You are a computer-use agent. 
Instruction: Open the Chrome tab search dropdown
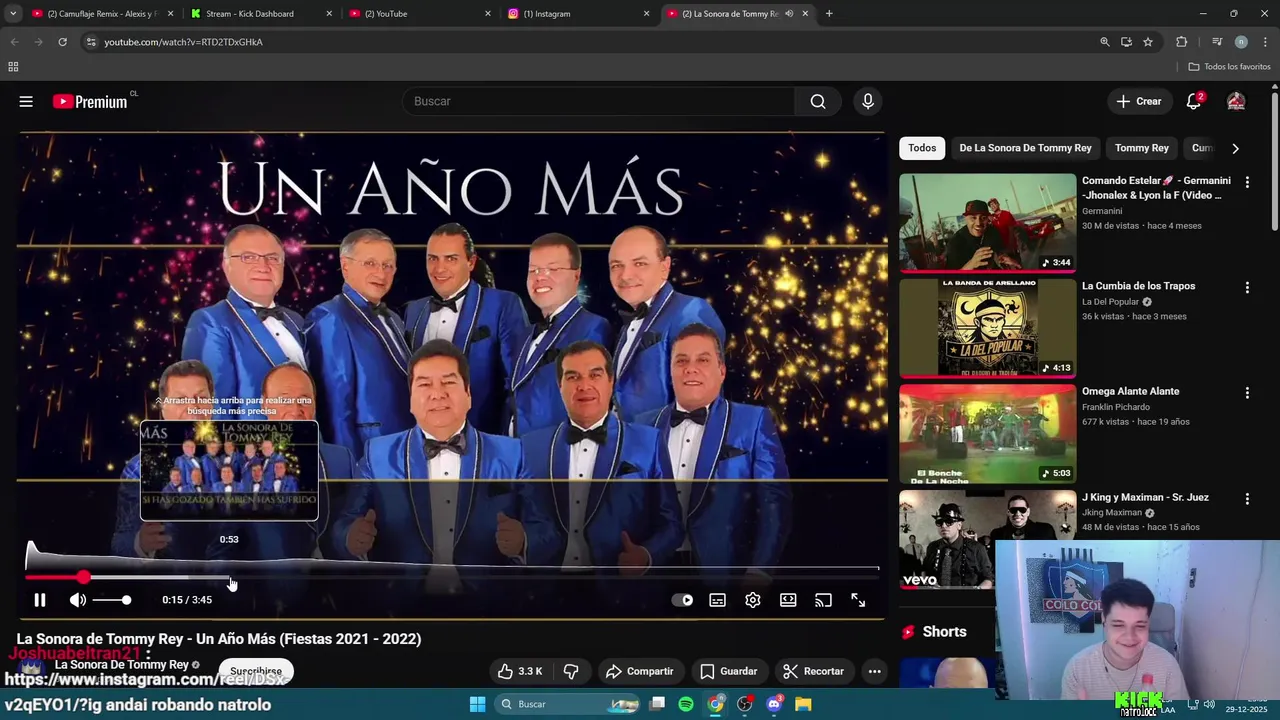click(x=13, y=14)
